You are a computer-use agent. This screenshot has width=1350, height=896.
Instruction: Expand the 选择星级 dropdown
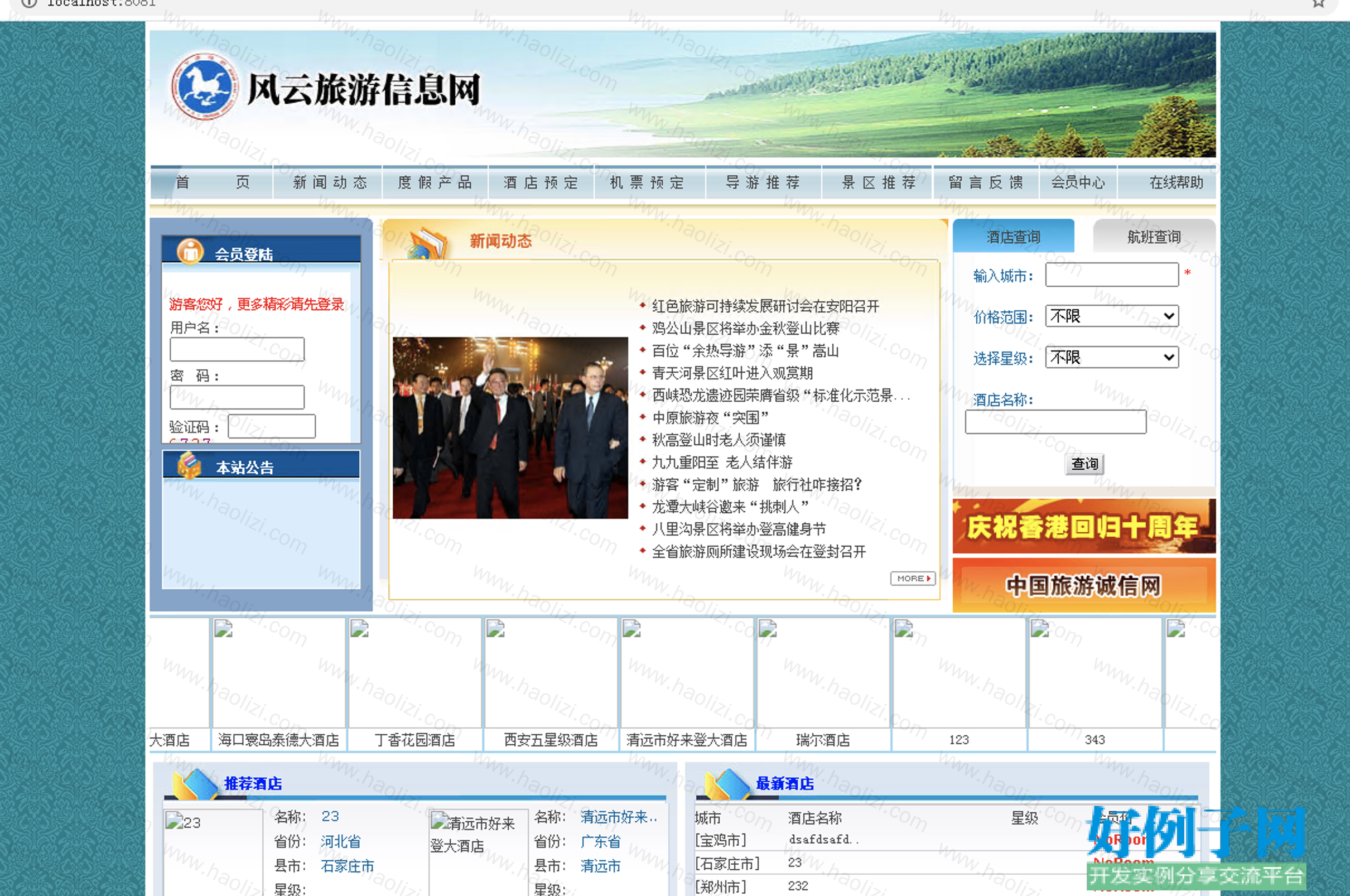tap(1112, 357)
